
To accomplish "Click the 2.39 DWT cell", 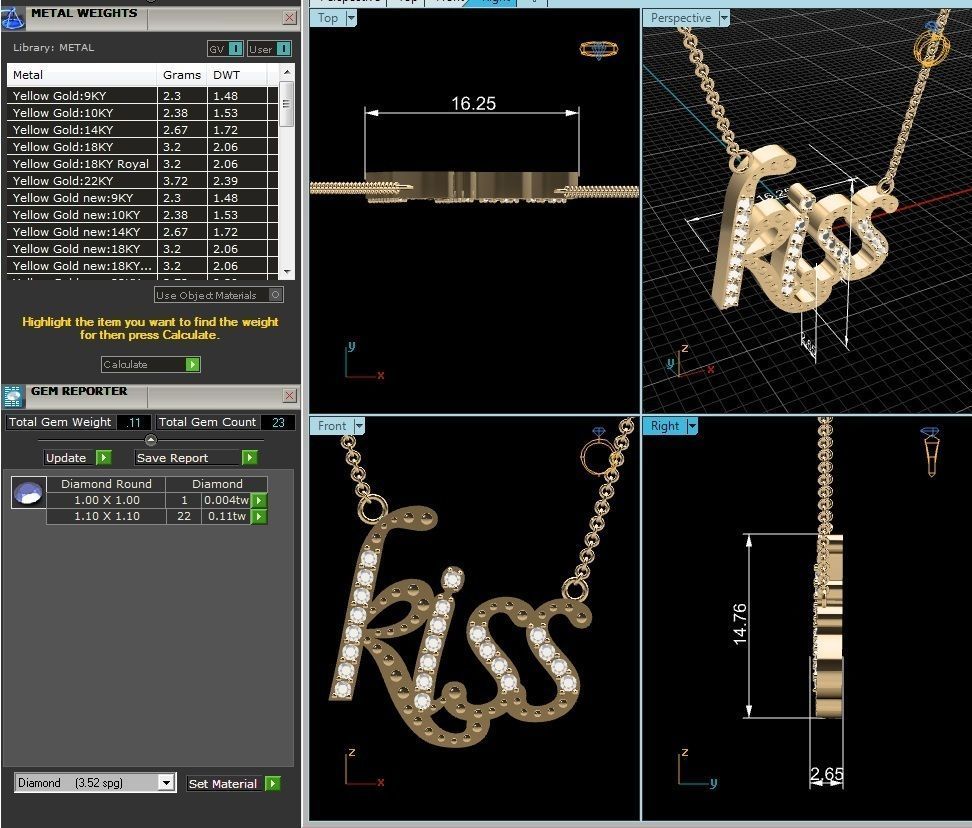I will (237, 181).
